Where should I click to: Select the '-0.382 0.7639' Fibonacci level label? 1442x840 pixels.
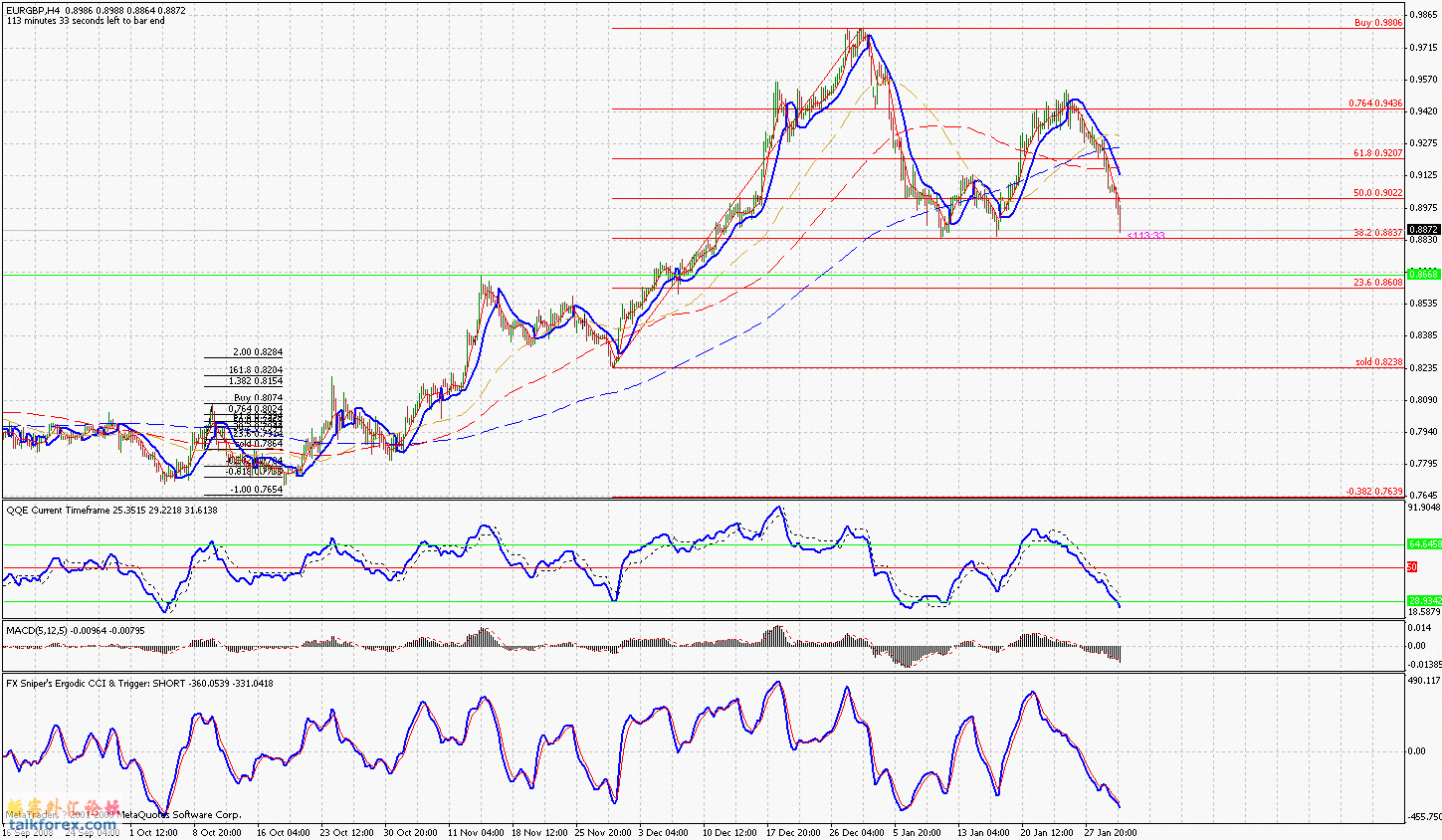coord(1373,491)
